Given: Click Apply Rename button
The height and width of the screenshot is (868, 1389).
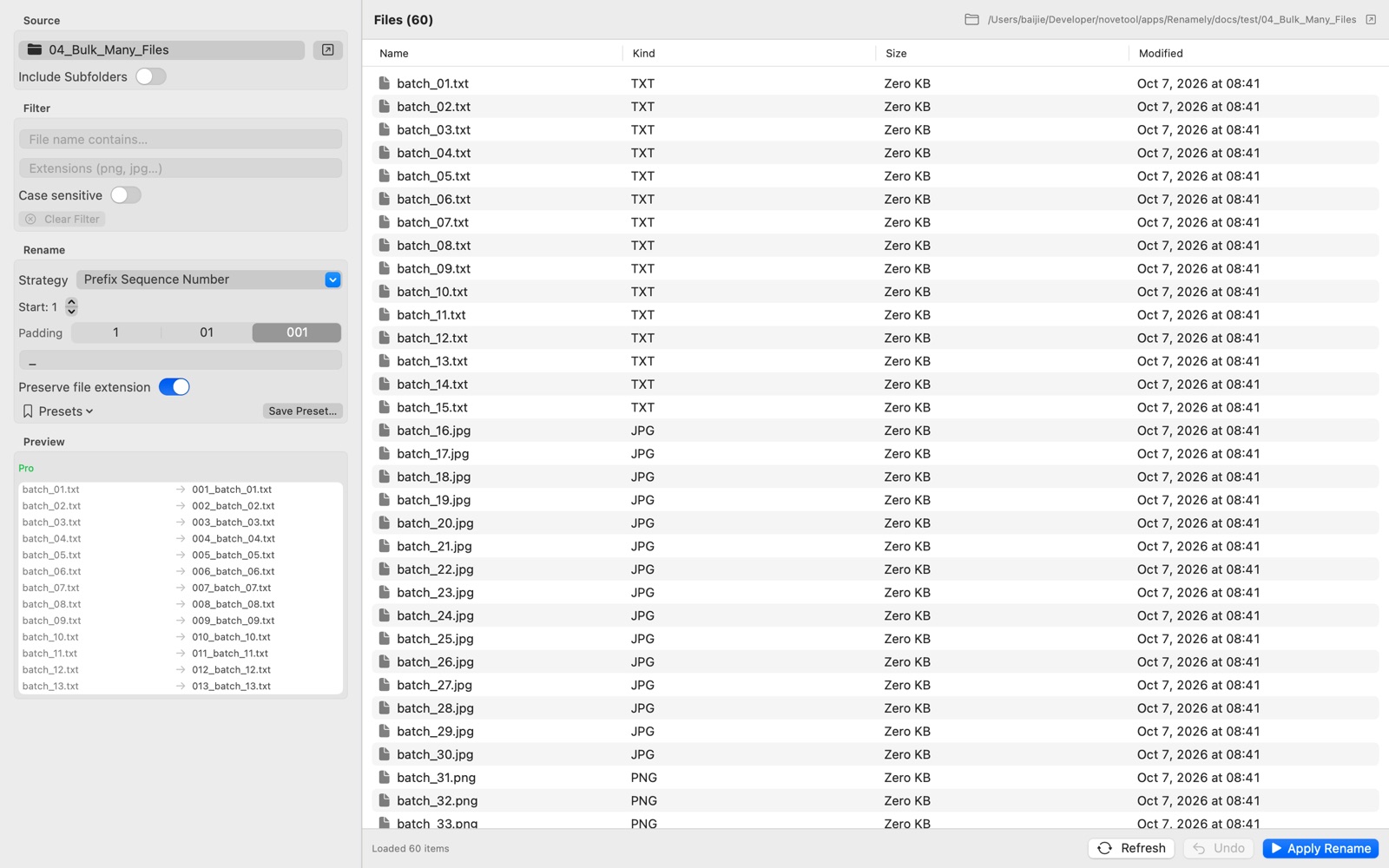Looking at the screenshot, I should pyautogui.click(x=1320, y=848).
